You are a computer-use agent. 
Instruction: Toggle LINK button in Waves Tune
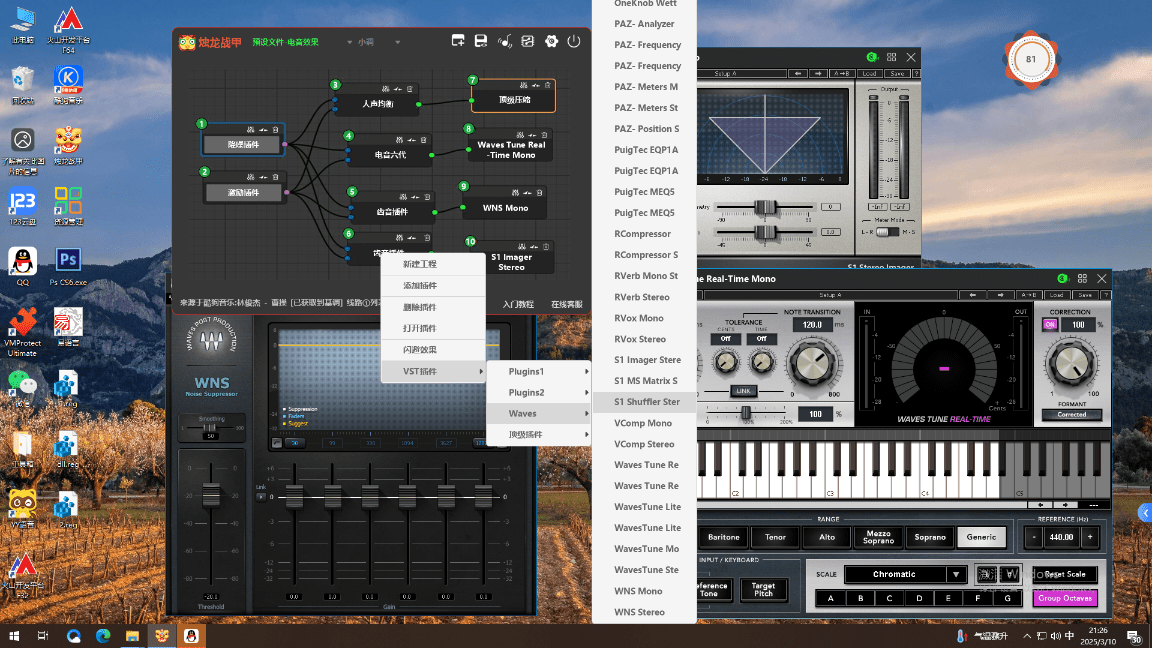click(x=744, y=391)
